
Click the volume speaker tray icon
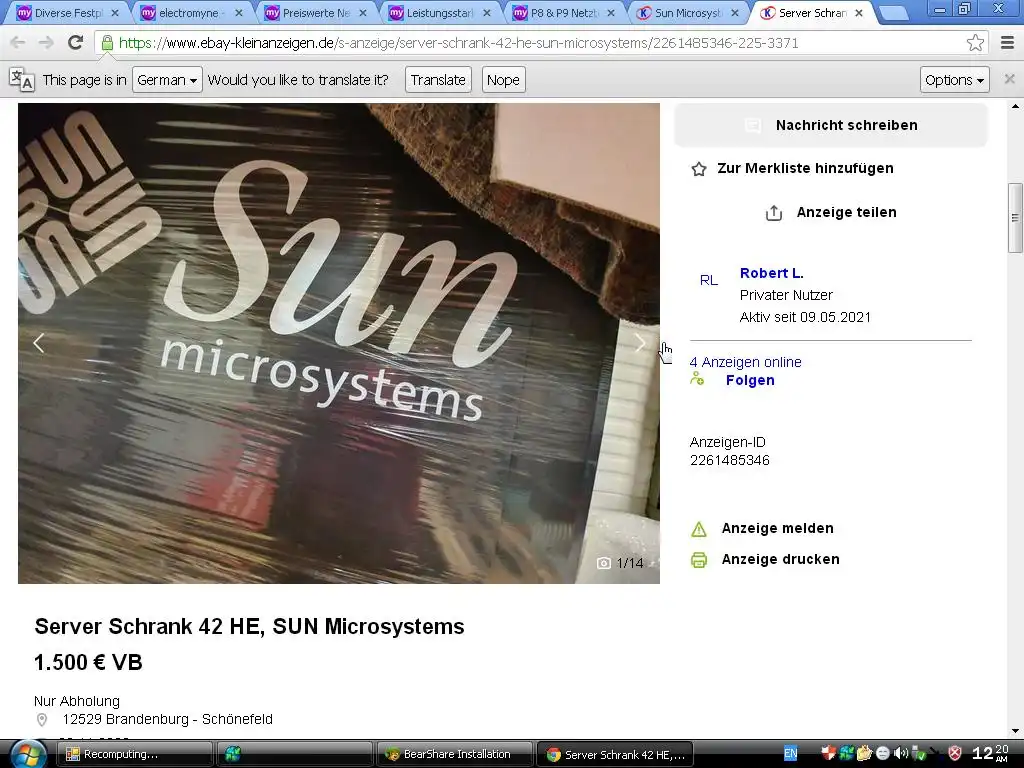[x=901, y=754]
